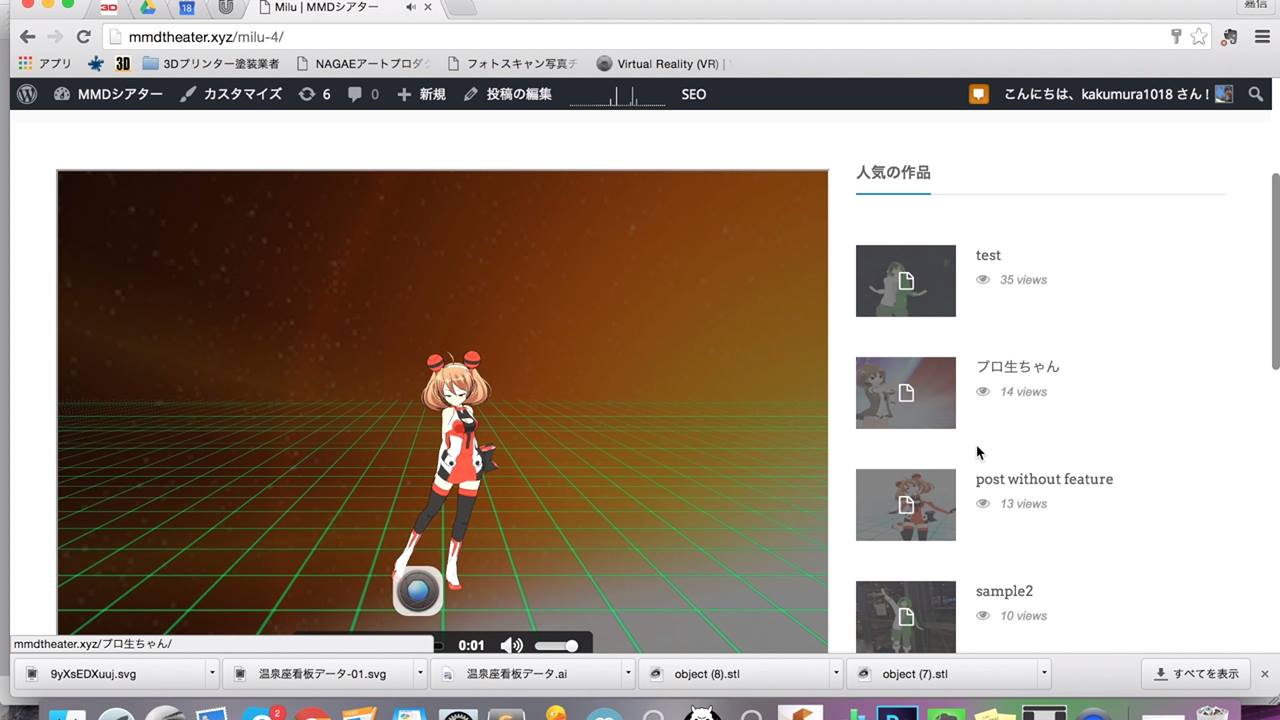Click the sample2 post thumbnail

point(906,617)
